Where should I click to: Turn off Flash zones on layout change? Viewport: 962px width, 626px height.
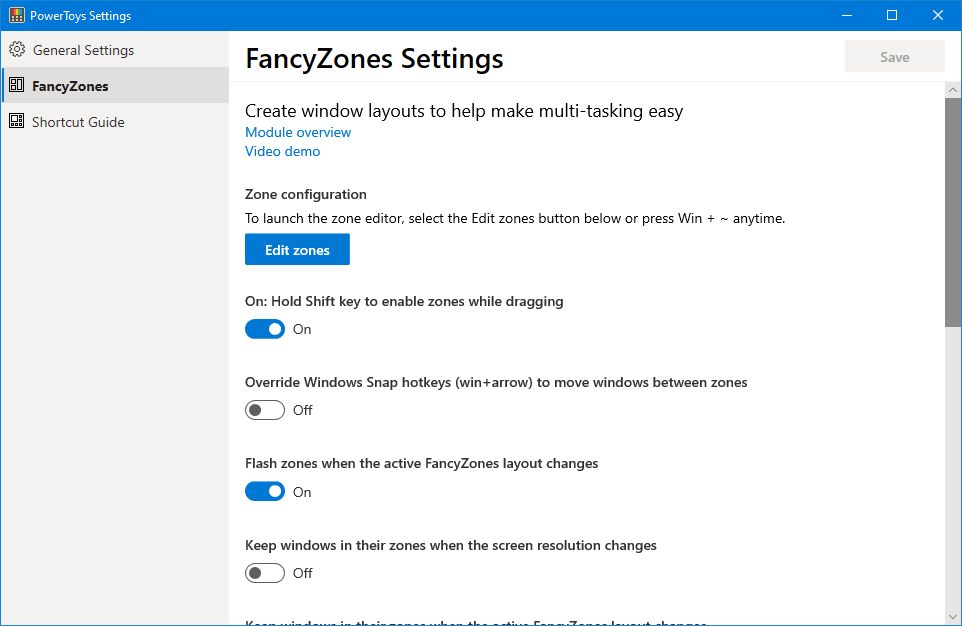pyautogui.click(x=265, y=492)
